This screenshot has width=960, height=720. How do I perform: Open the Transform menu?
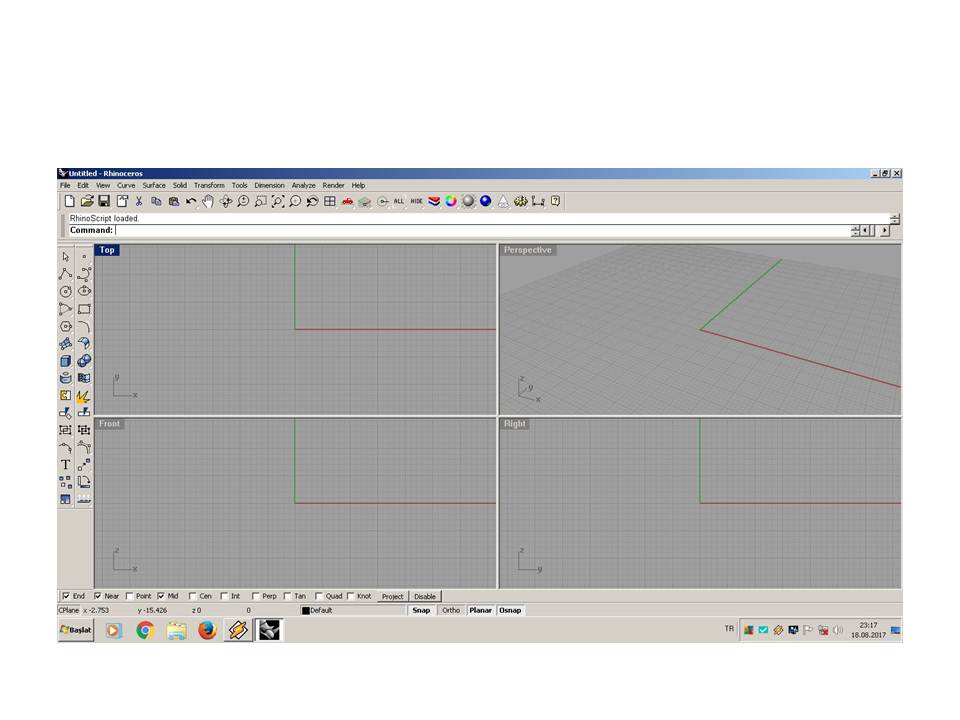coord(209,185)
